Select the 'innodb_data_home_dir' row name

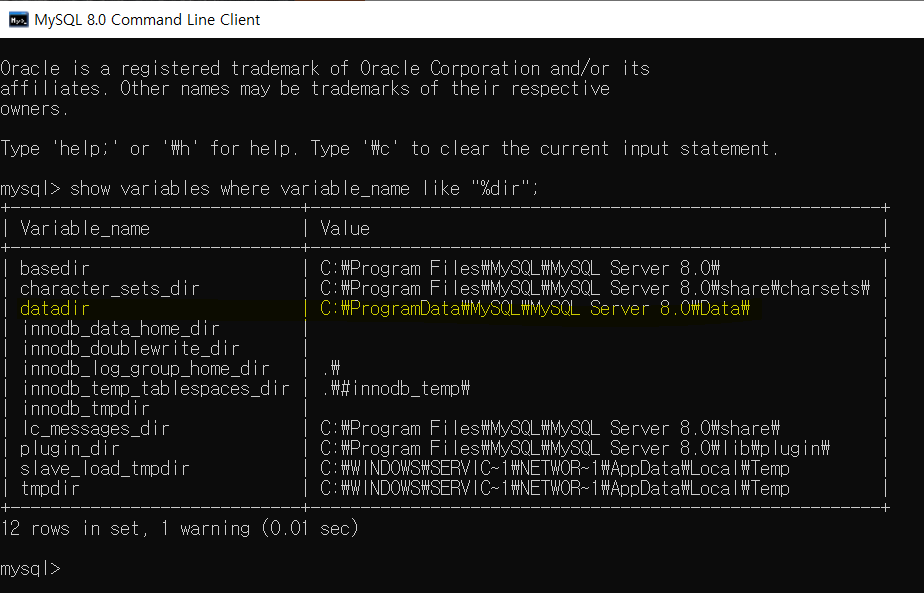pyautogui.click(x=121, y=329)
